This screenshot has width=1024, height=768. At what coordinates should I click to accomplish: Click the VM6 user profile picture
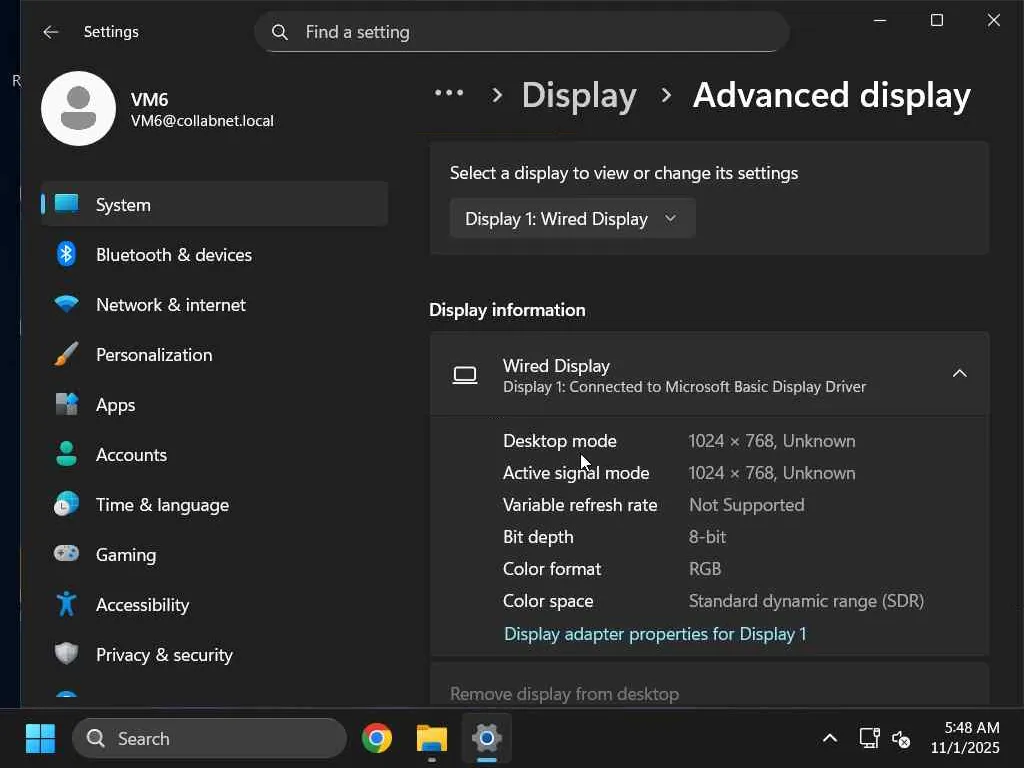click(x=78, y=108)
